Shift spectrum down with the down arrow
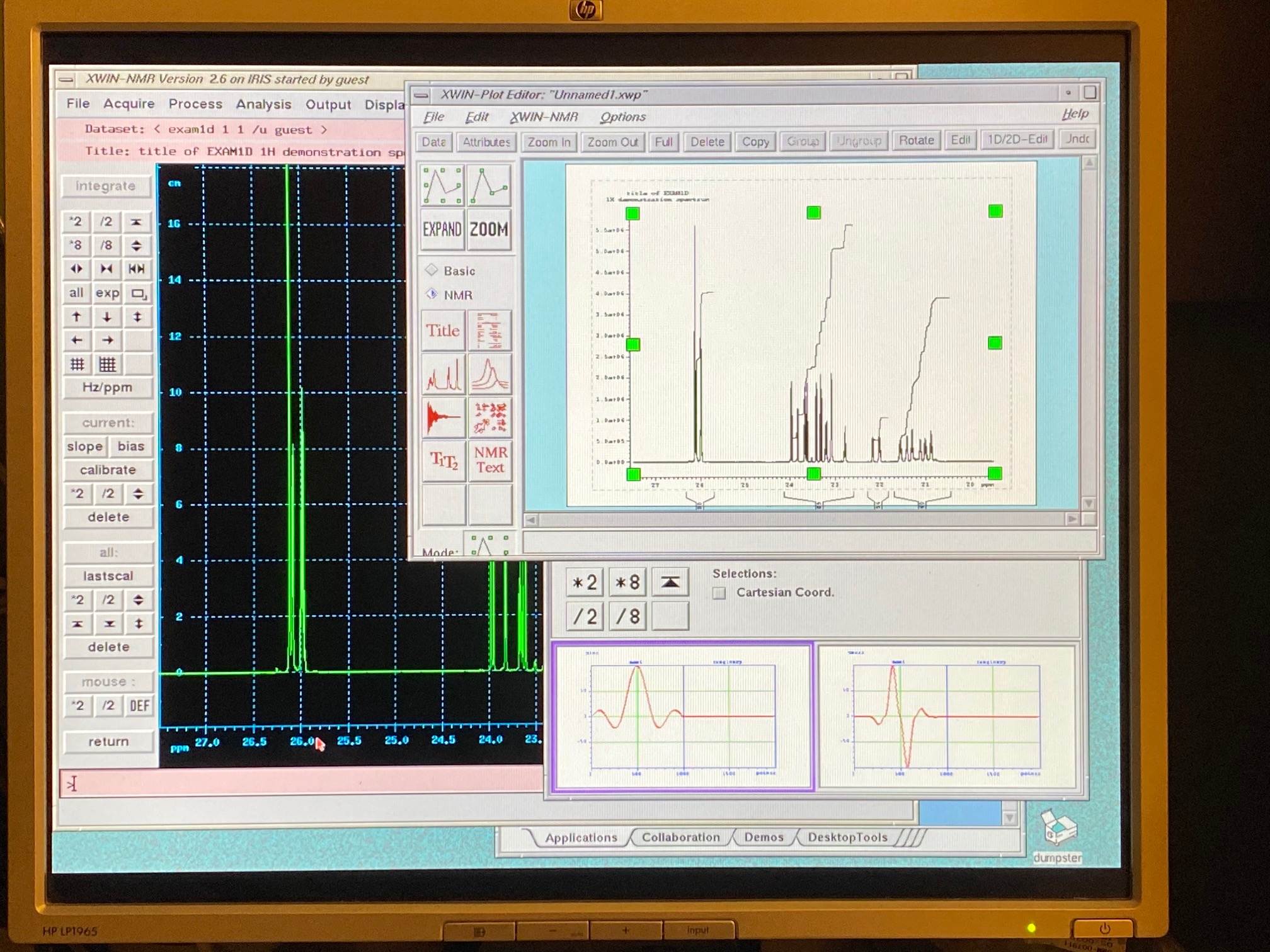Viewport: 1270px width, 952px height. [x=107, y=317]
